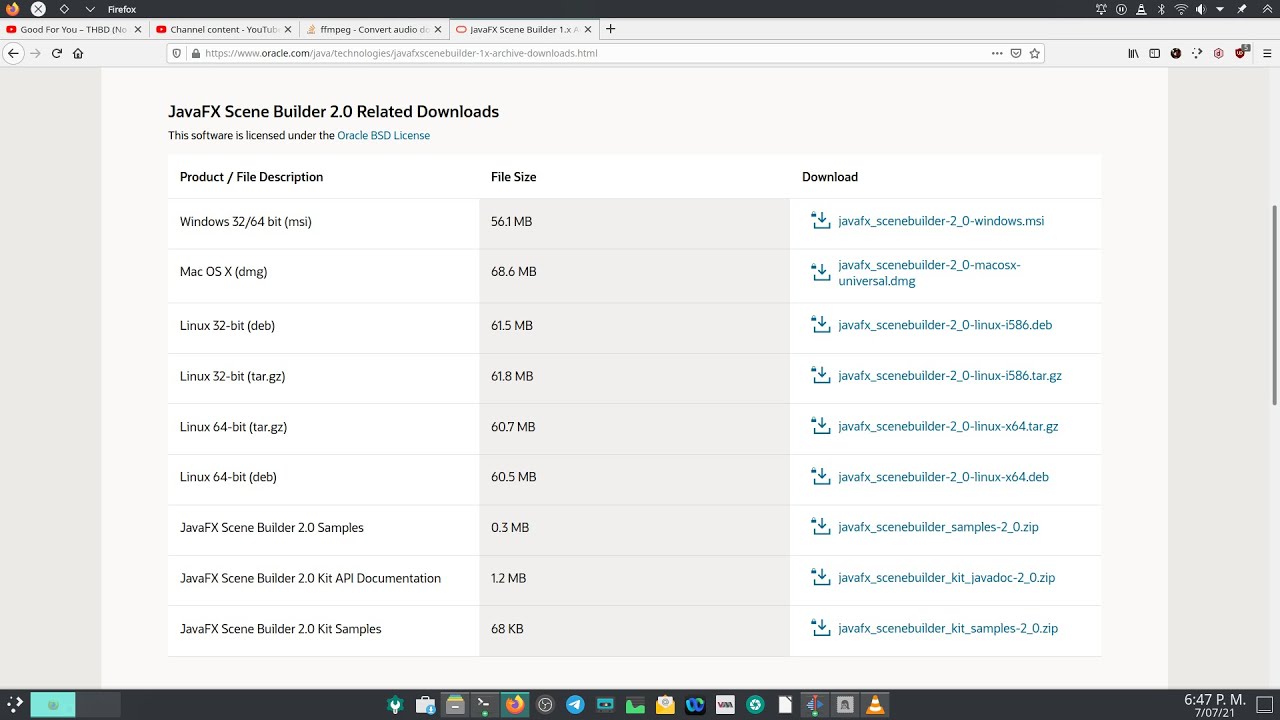Click download icon beside kit_javadoc-2_0.zip
Viewport: 1280px width, 720px height.
(821, 578)
